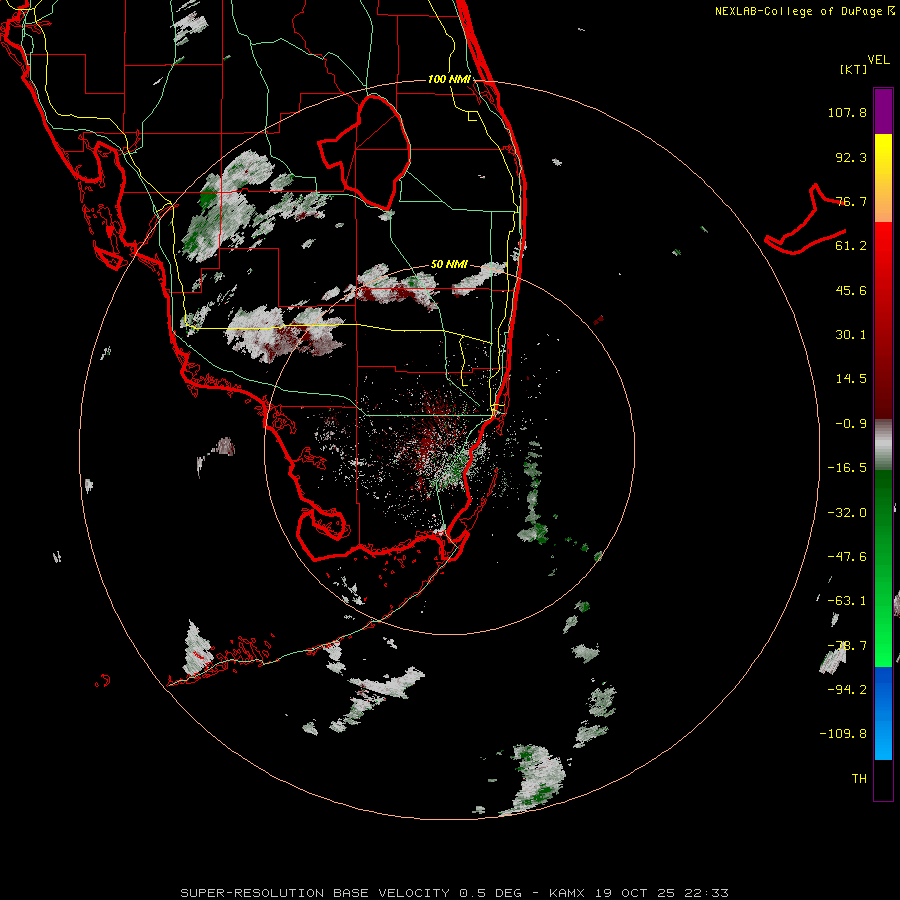Viewport: 900px width, 900px height.
Task: Click the -47.6 legend value
Action: point(847,557)
